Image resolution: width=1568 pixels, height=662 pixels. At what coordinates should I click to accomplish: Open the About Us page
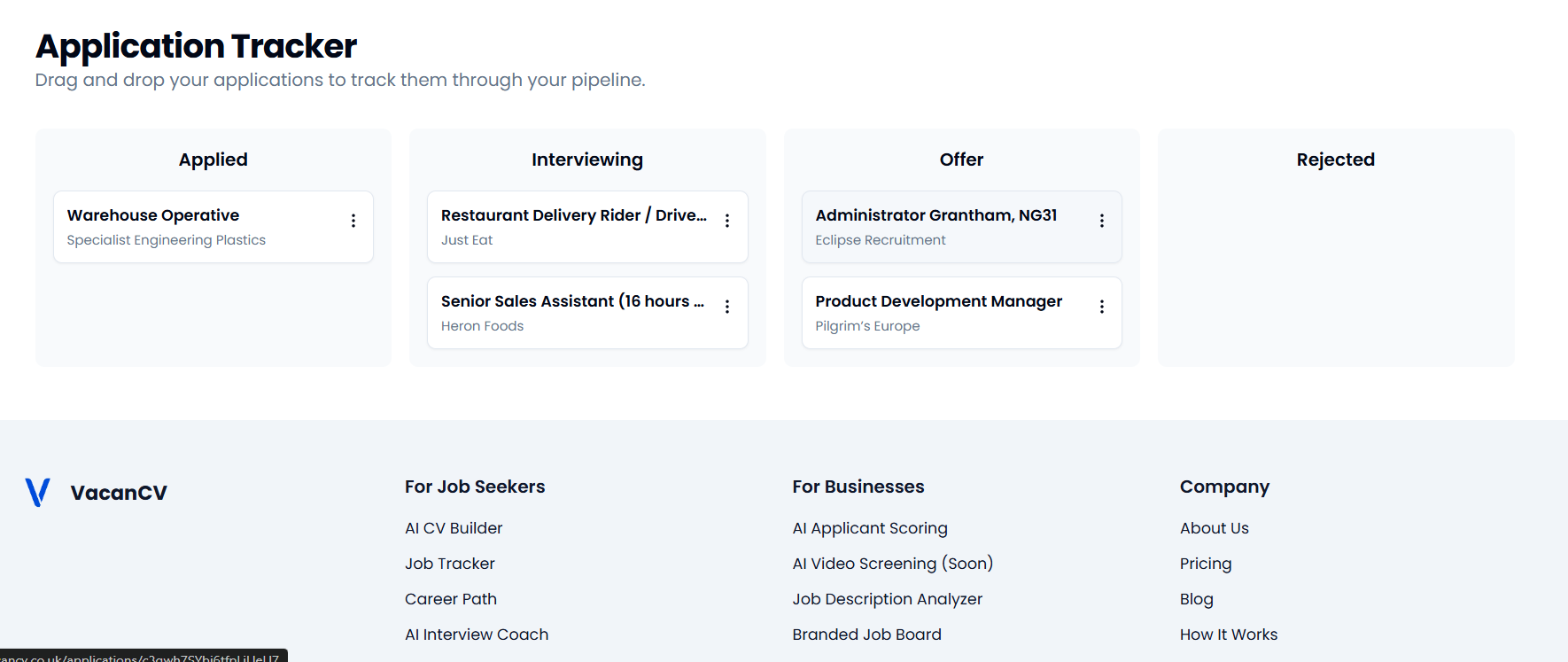[1214, 527]
